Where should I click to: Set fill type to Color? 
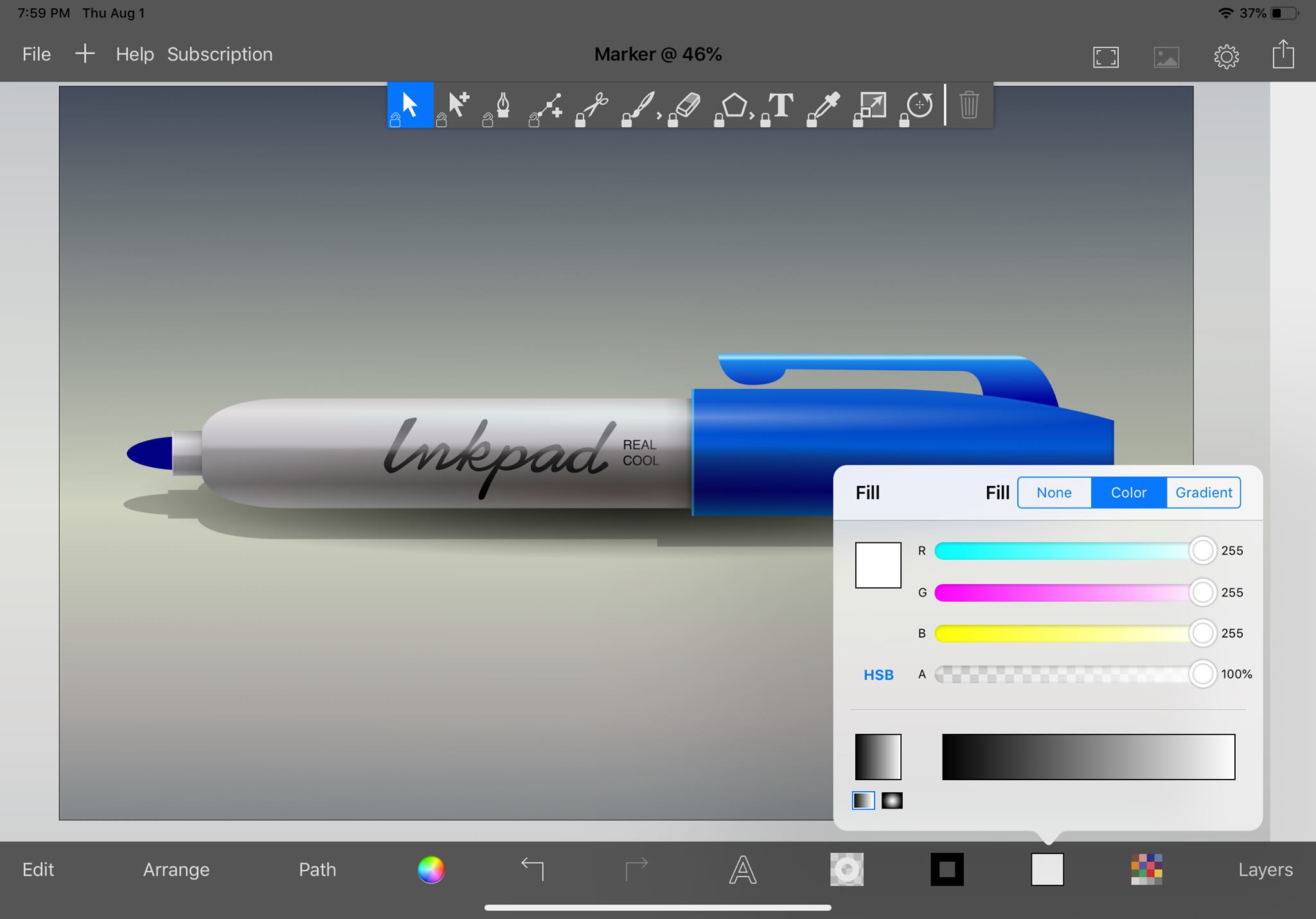click(x=1128, y=492)
